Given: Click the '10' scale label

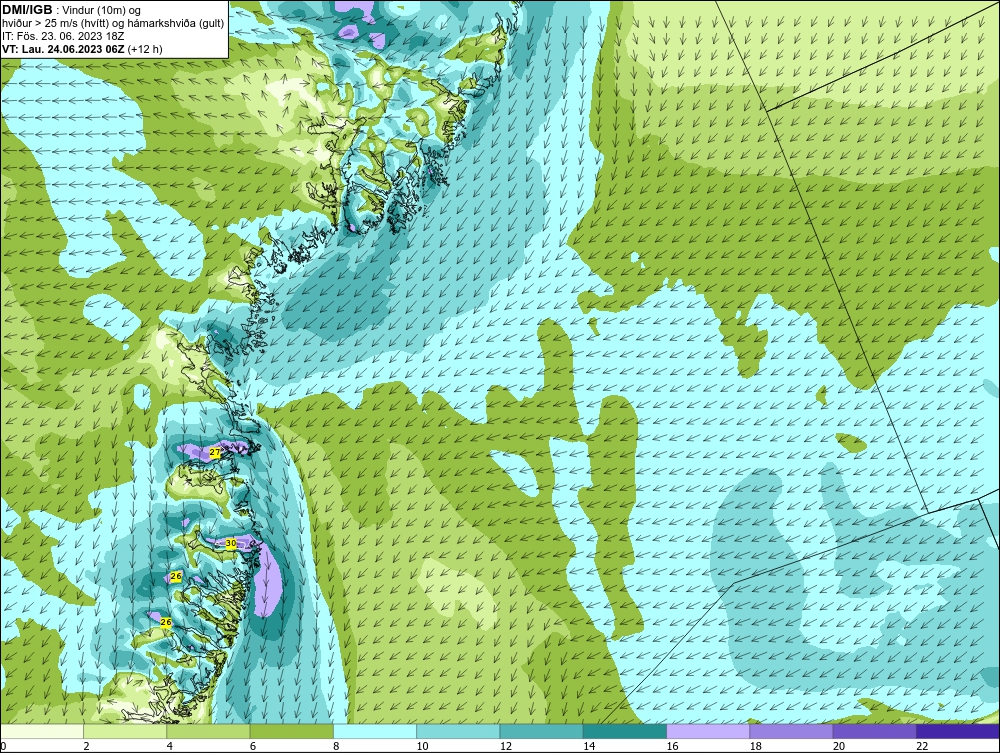Looking at the screenshot, I should pyautogui.click(x=422, y=746).
